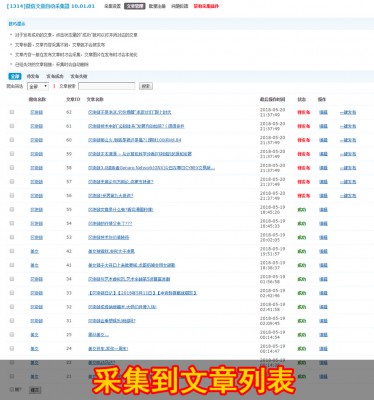Open the title link of article ID 62

(130, 112)
